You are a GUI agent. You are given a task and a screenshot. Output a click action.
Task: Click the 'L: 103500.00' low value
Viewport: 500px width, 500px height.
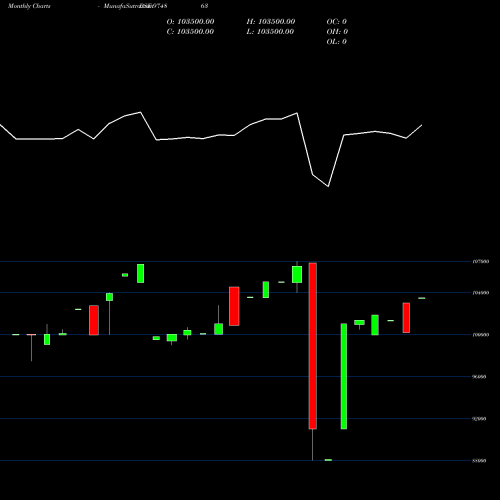(270, 32)
